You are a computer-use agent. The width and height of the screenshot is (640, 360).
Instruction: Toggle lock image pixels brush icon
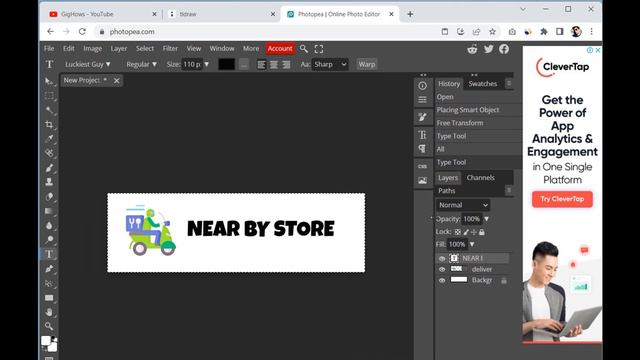click(x=466, y=232)
